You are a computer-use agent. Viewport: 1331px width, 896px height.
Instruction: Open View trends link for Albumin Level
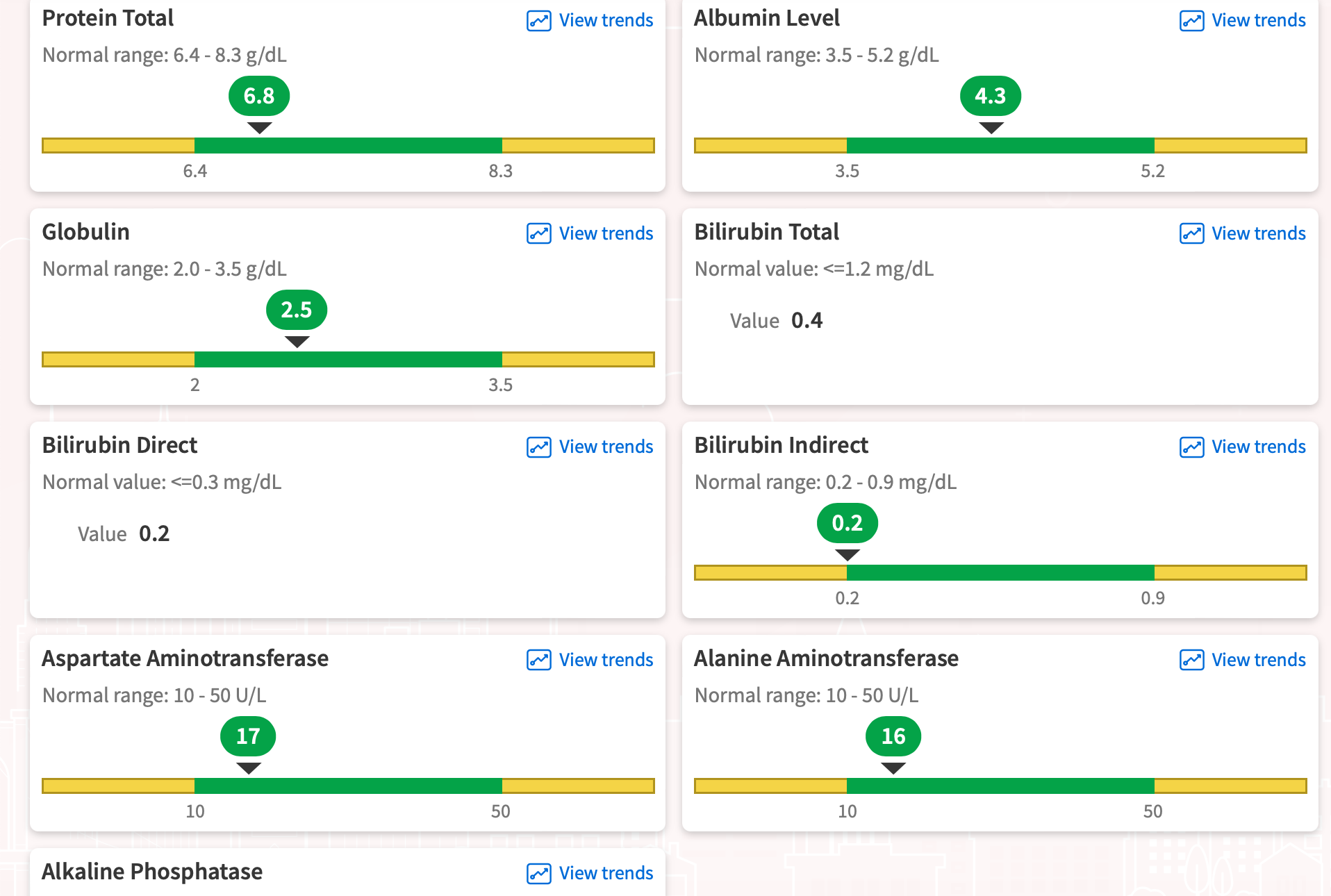(1258, 21)
